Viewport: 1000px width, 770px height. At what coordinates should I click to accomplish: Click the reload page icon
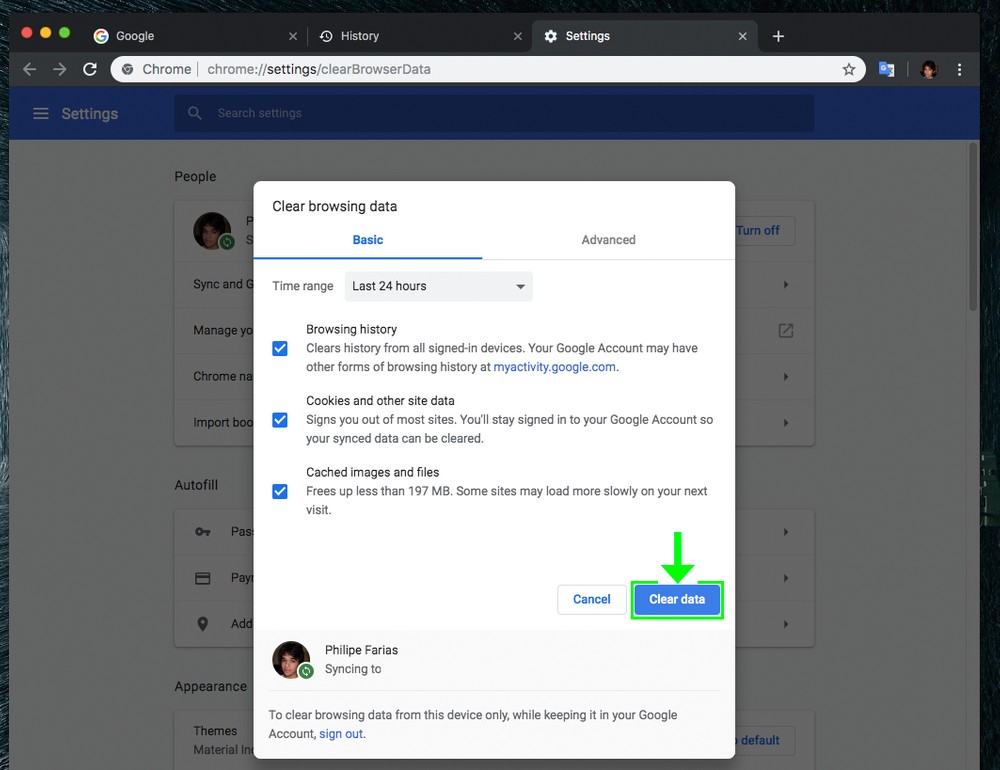click(90, 69)
